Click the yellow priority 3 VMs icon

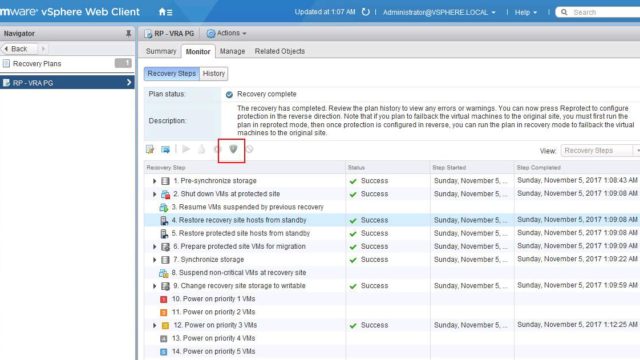click(x=165, y=325)
